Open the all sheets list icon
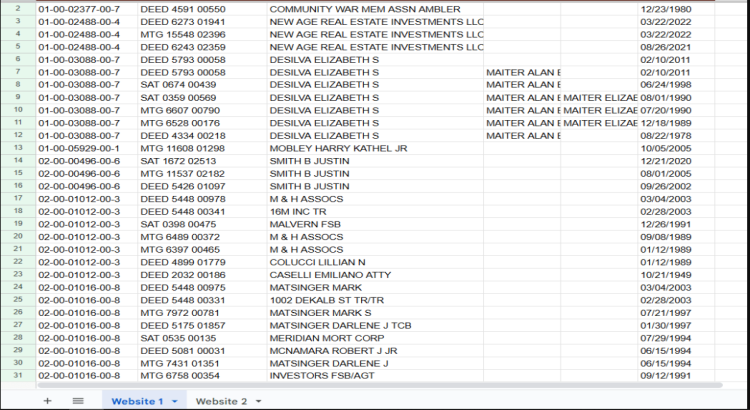750x410 pixels. (78, 400)
